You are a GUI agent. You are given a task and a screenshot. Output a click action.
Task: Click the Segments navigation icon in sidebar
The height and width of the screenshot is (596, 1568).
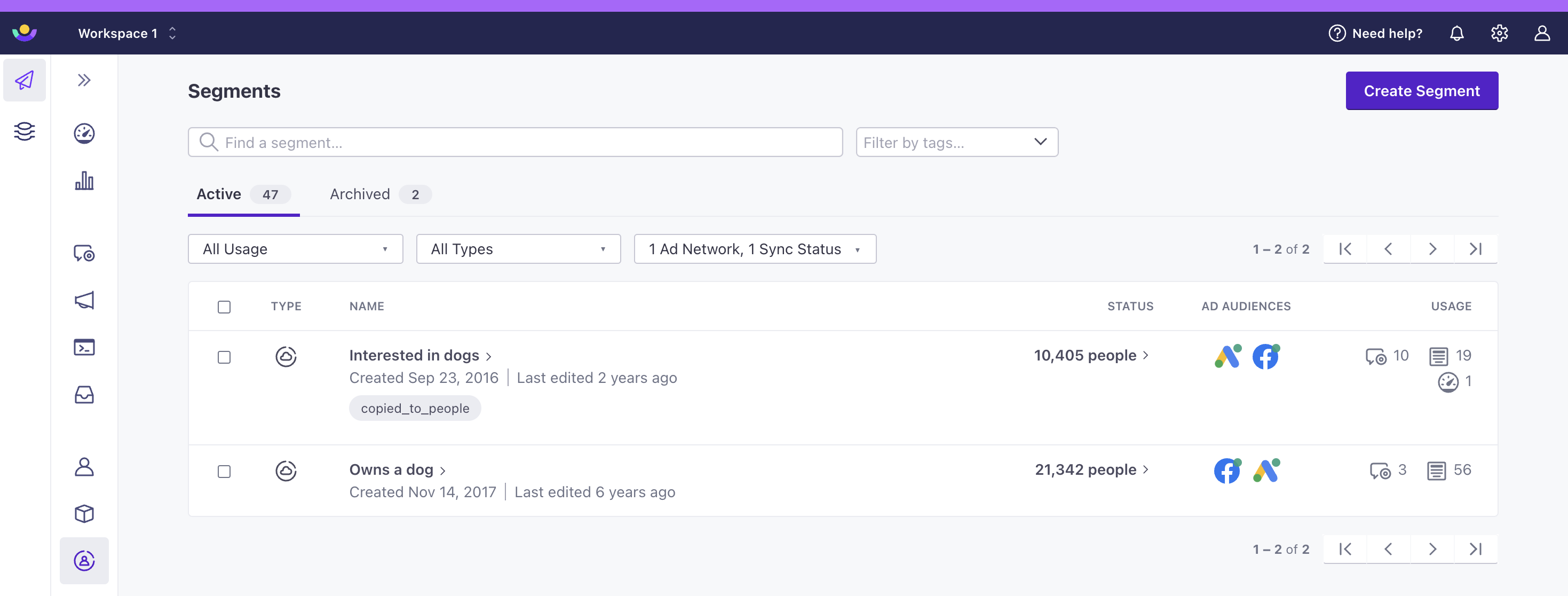[85, 560]
